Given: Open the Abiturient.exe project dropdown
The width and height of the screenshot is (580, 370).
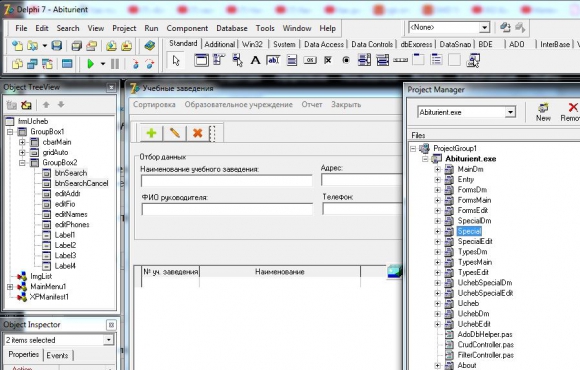Looking at the screenshot, I should (x=510, y=112).
